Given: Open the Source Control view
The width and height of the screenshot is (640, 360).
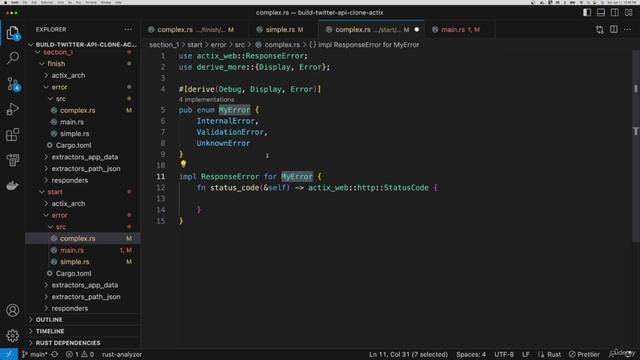Looking at the screenshot, I should coord(13,84).
